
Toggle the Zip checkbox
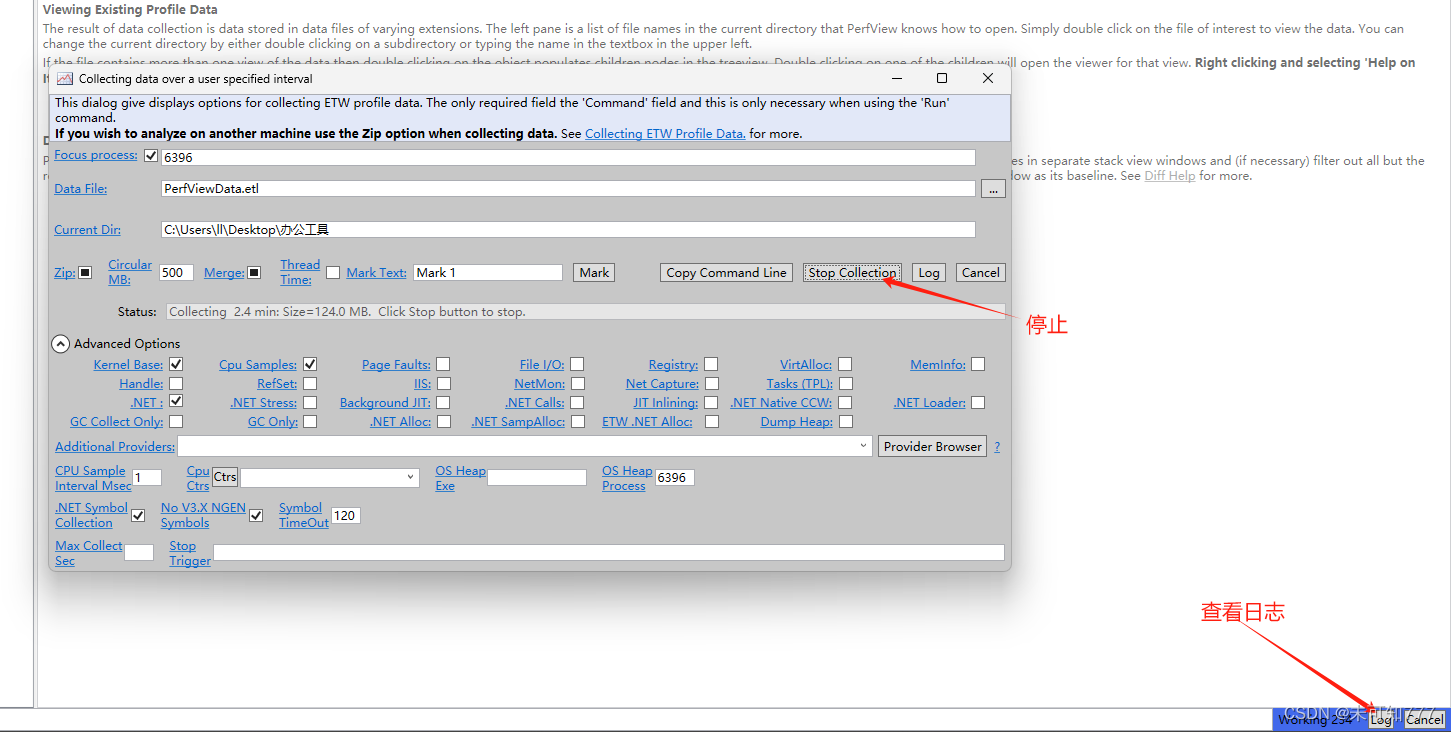pyautogui.click(x=86, y=272)
